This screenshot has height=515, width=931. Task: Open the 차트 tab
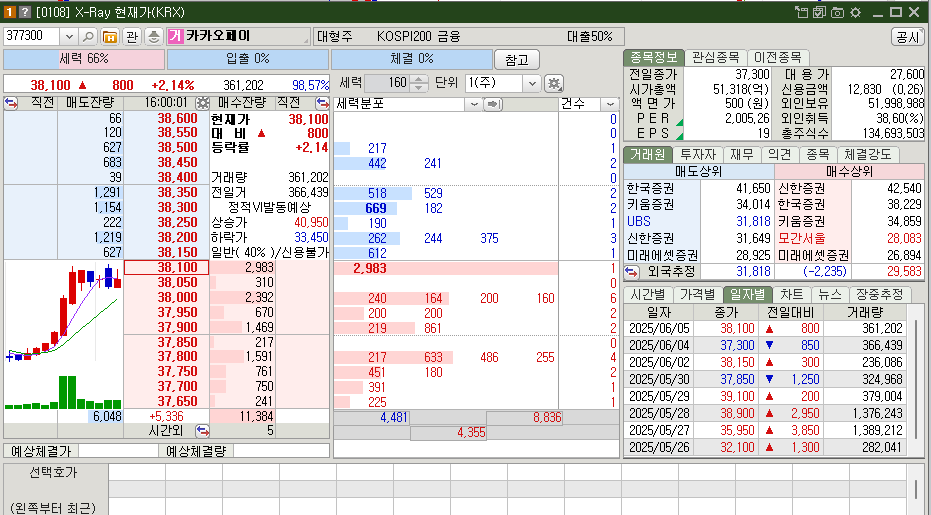click(791, 294)
